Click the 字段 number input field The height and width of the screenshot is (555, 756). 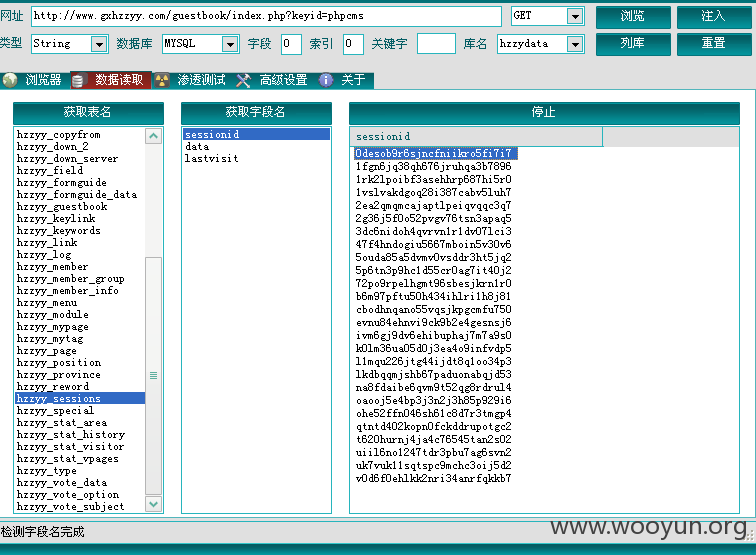click(291, 44)
